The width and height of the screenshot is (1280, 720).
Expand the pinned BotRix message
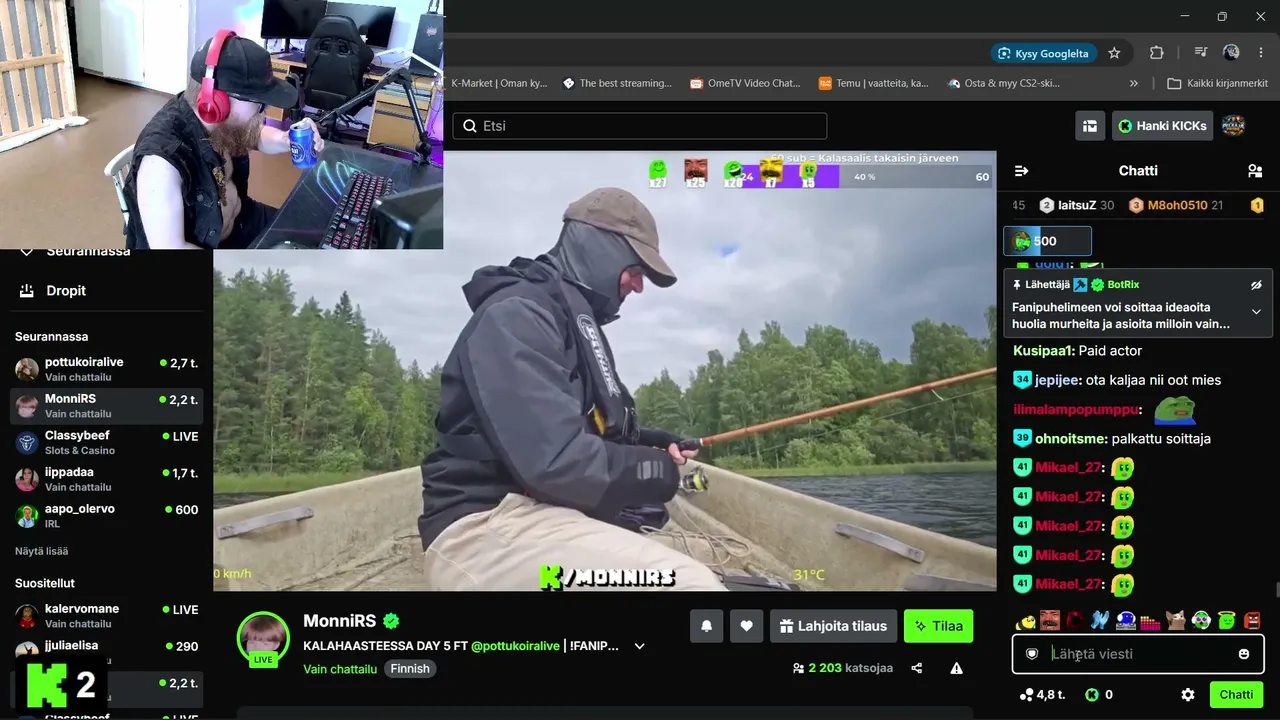[x=1256, y=312]
